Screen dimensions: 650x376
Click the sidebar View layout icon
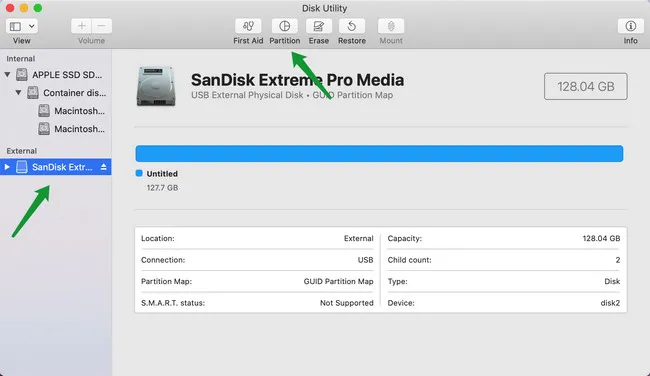tap(15, 27)
